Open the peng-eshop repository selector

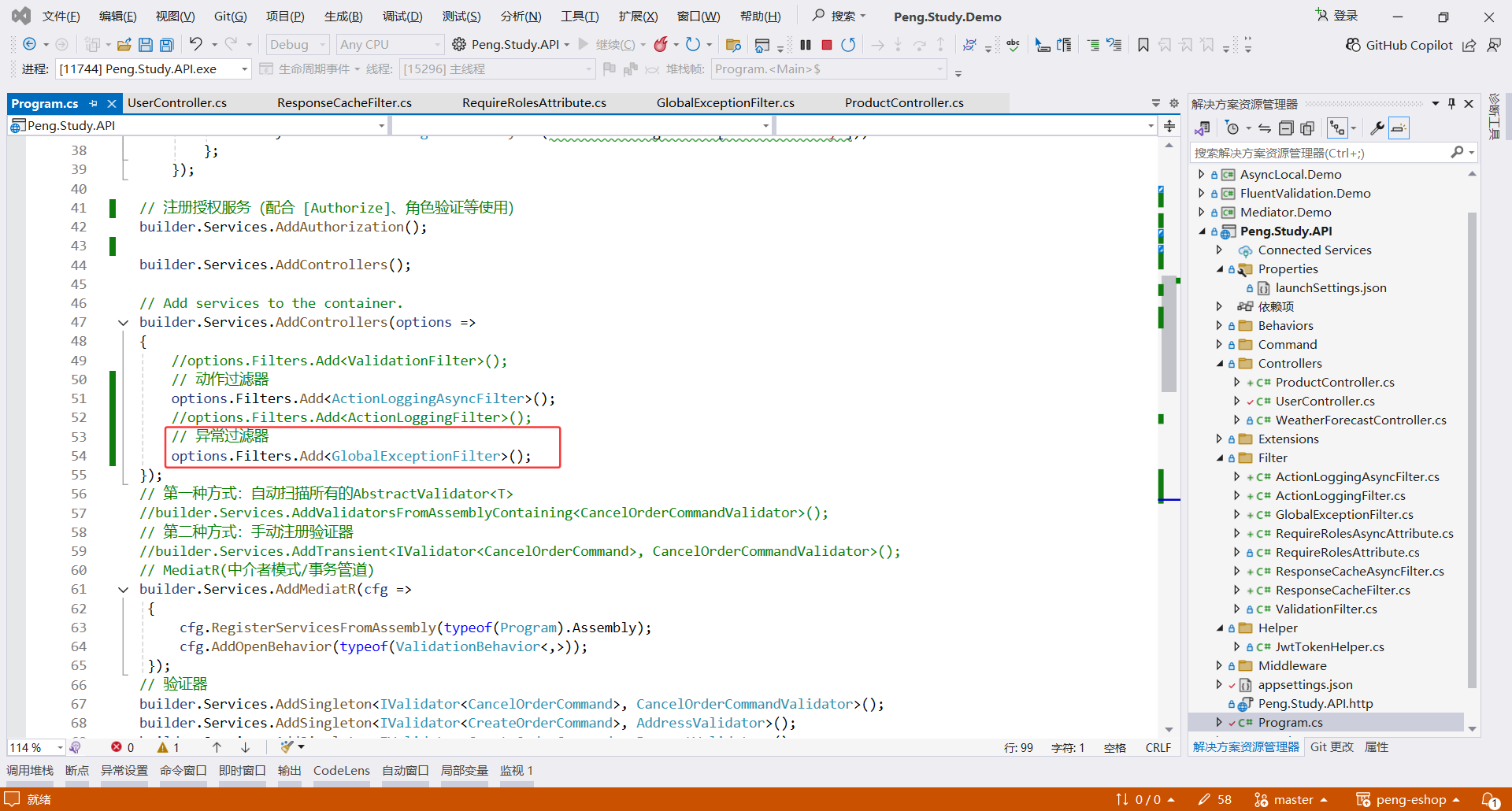pos(1408,800)
